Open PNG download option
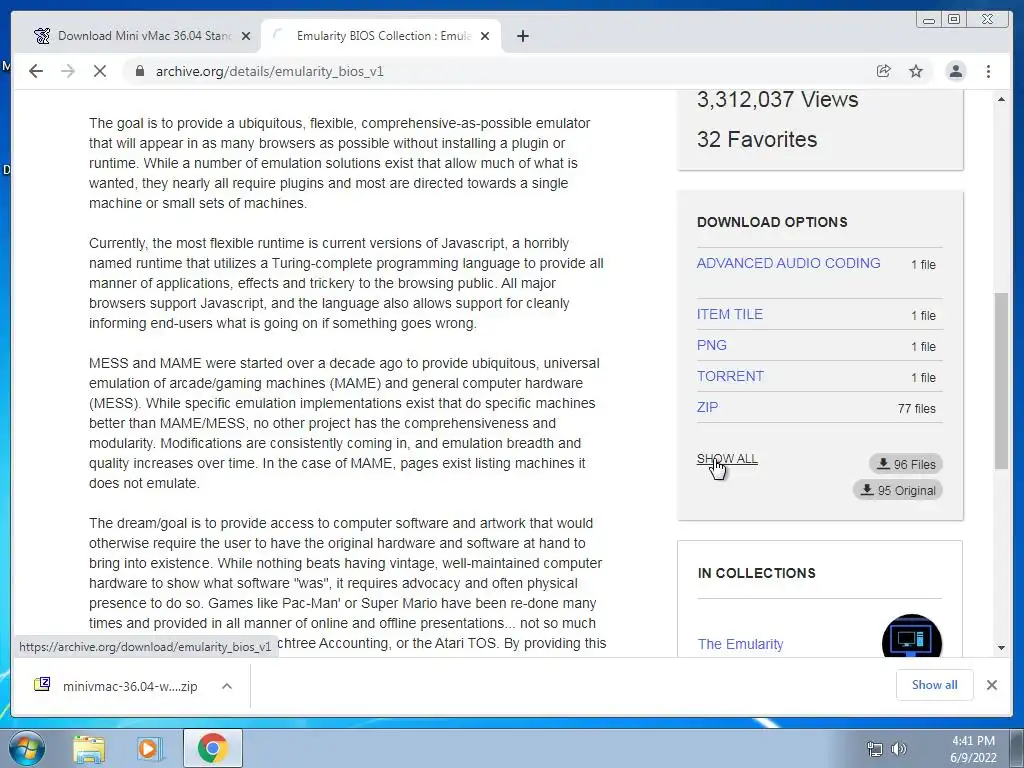Viewport: 1024px width, 768px height. 711,345
